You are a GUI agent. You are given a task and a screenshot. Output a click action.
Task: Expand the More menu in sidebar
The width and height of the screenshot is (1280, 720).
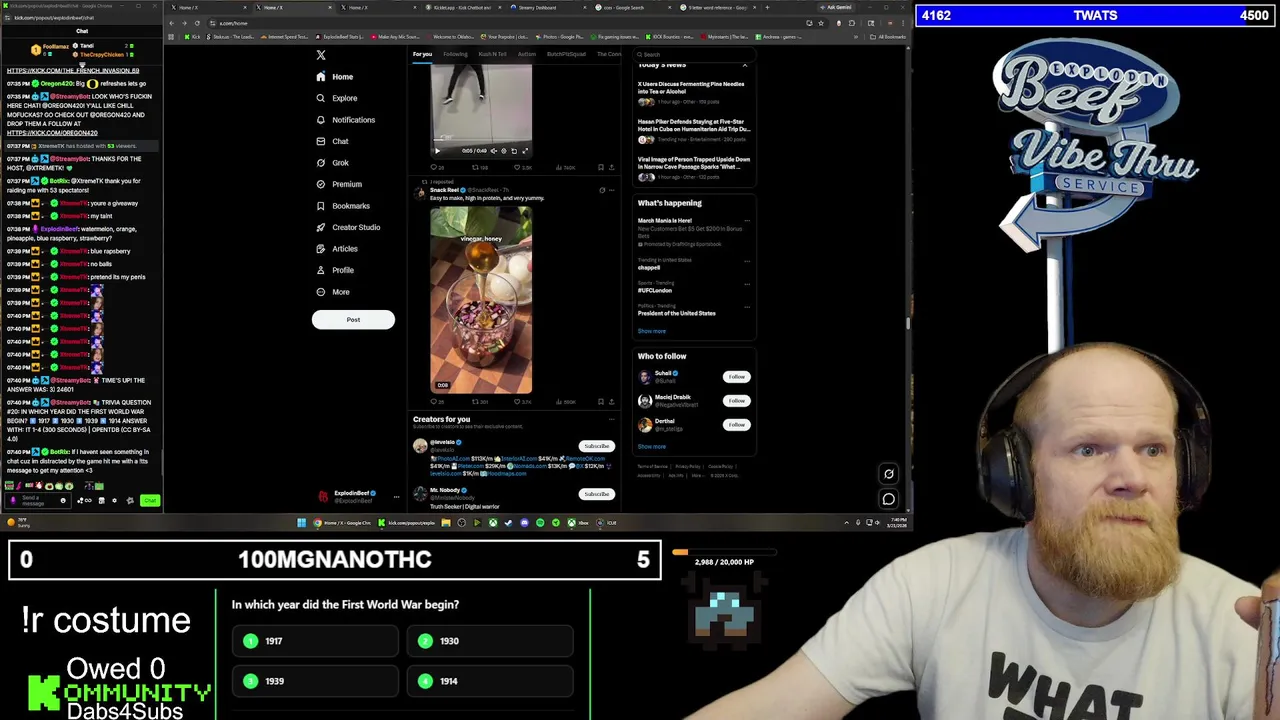333,292
